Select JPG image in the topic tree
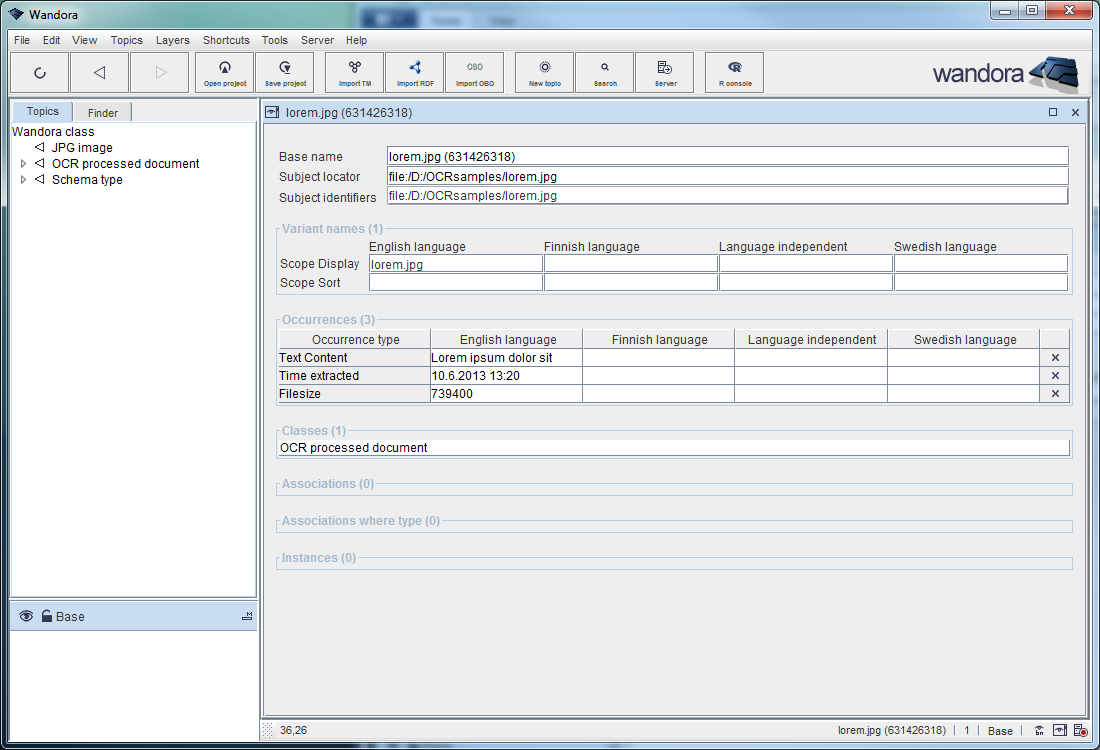The width and height of the screenshot is (1100, 750). click(x=82, y=148)
